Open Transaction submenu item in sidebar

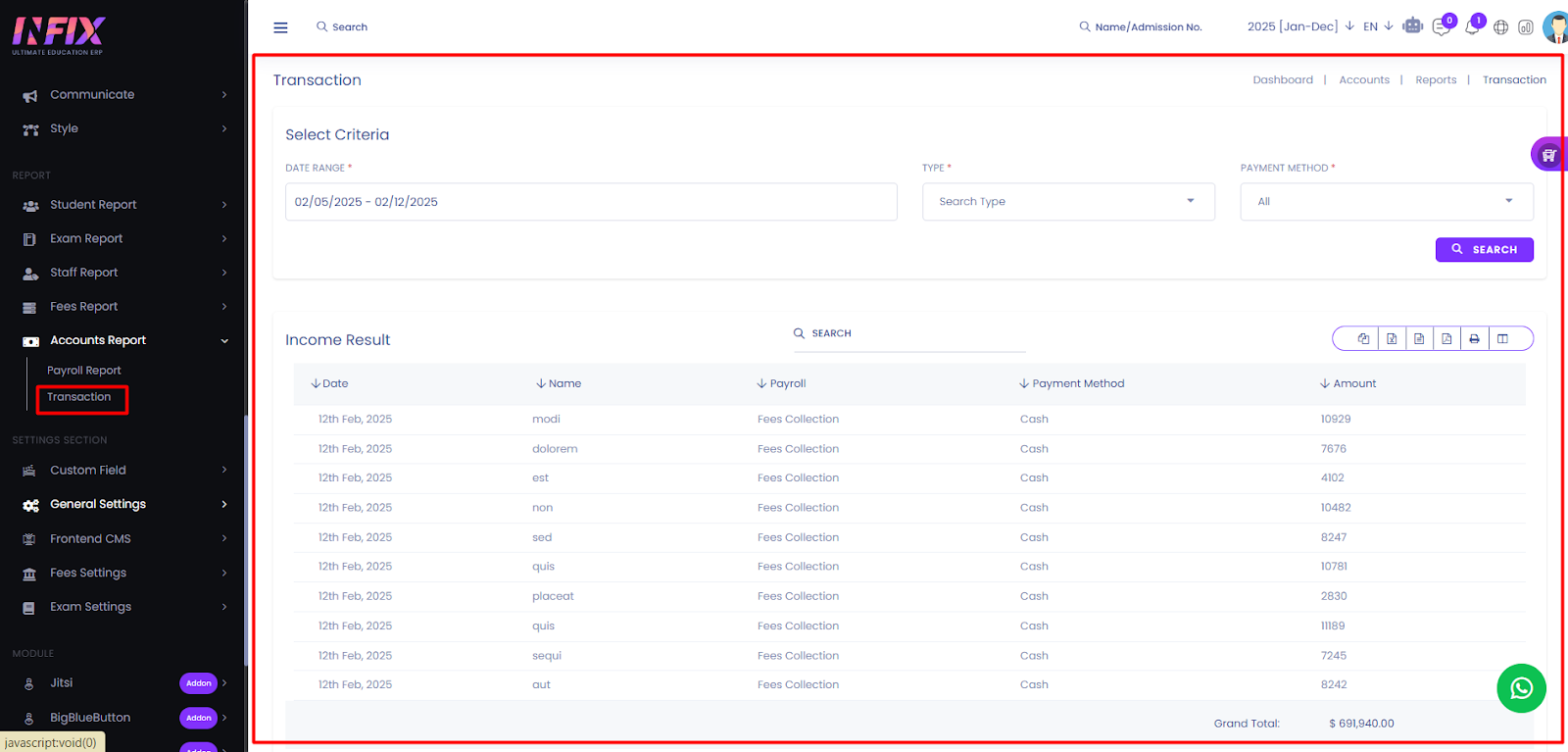pos(79,397)
